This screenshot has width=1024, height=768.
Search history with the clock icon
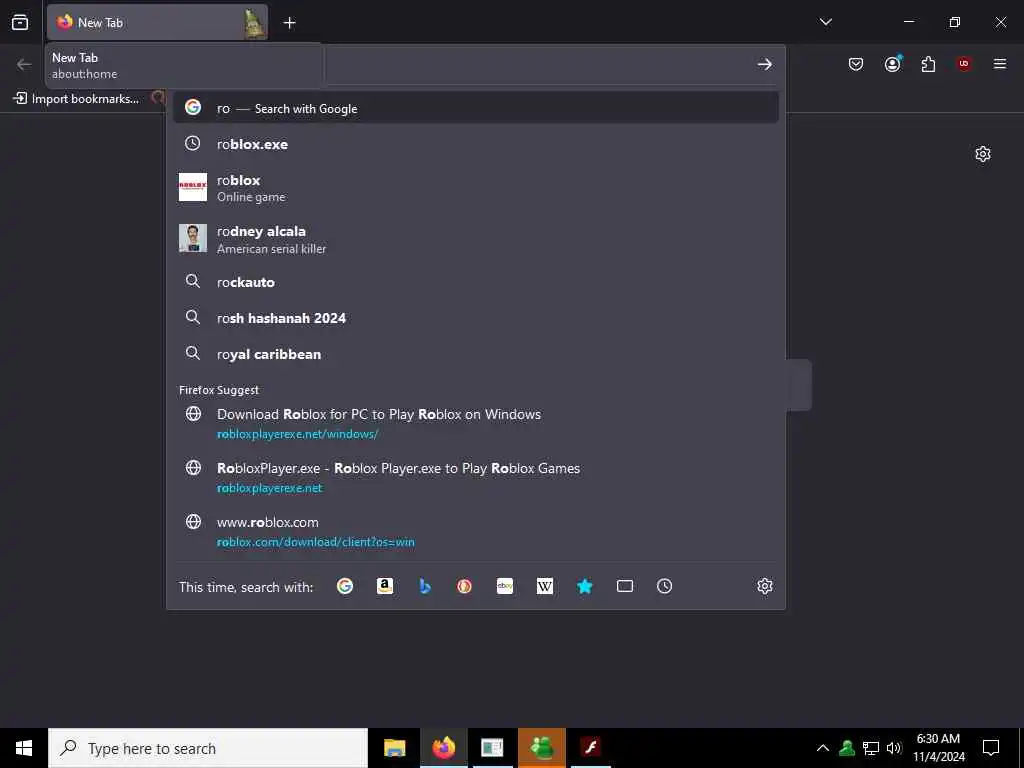tap(664, 586)
